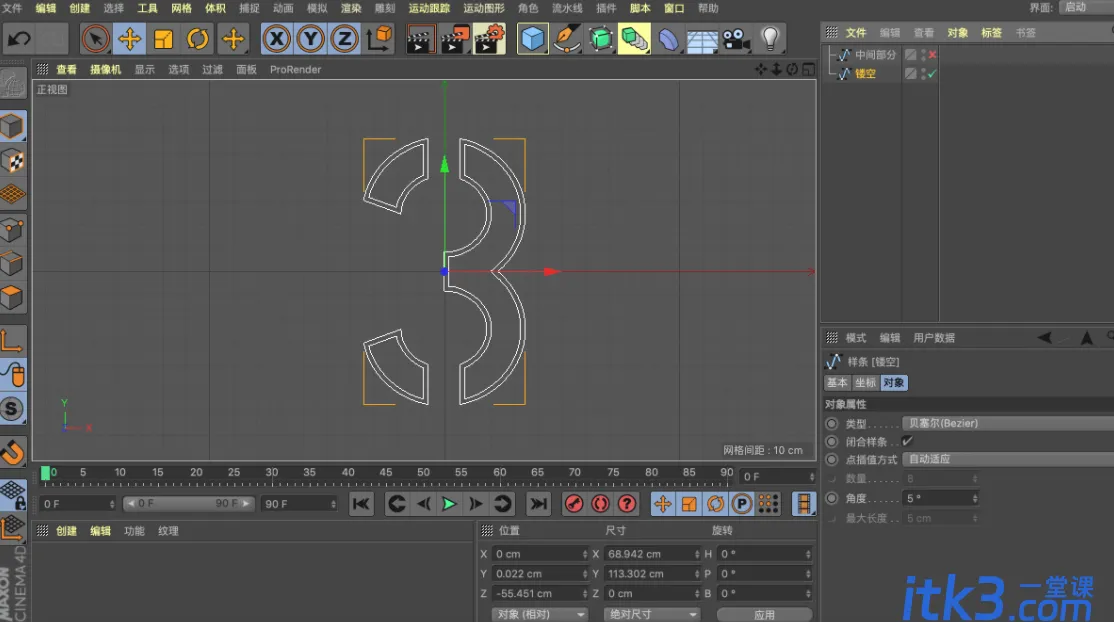Click the X position 0 cm field
Viewport: 1114px width, 622px height.
pos(539,554)
